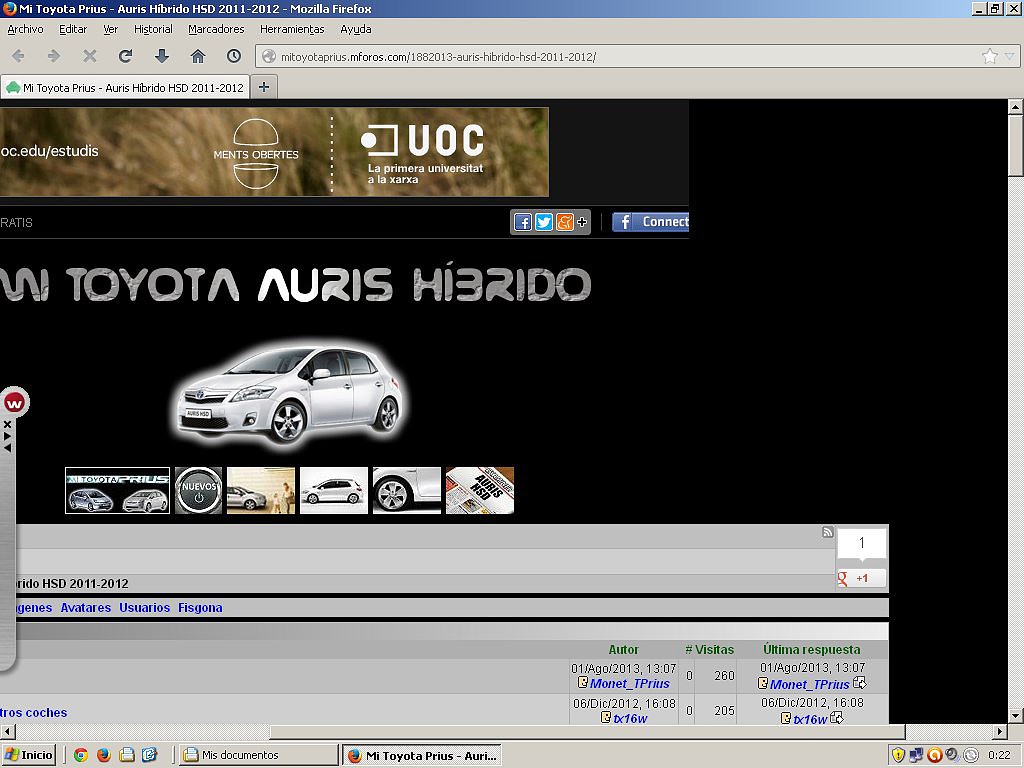Click the 0:22 system clock
The width and height of the screenshot is (1024, 768).
[x=999, y=755]
